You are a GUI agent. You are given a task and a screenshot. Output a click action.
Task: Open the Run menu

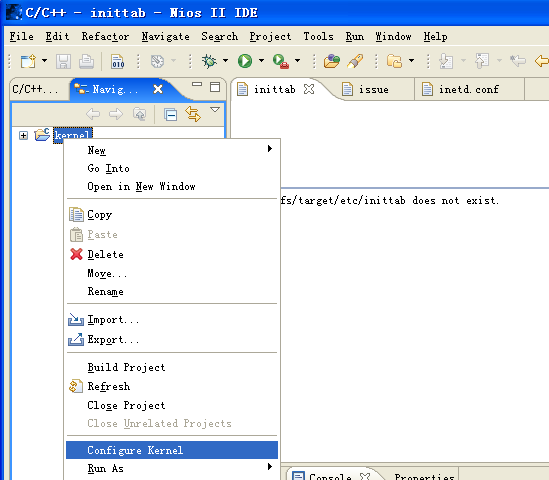[x=355, y=36]
